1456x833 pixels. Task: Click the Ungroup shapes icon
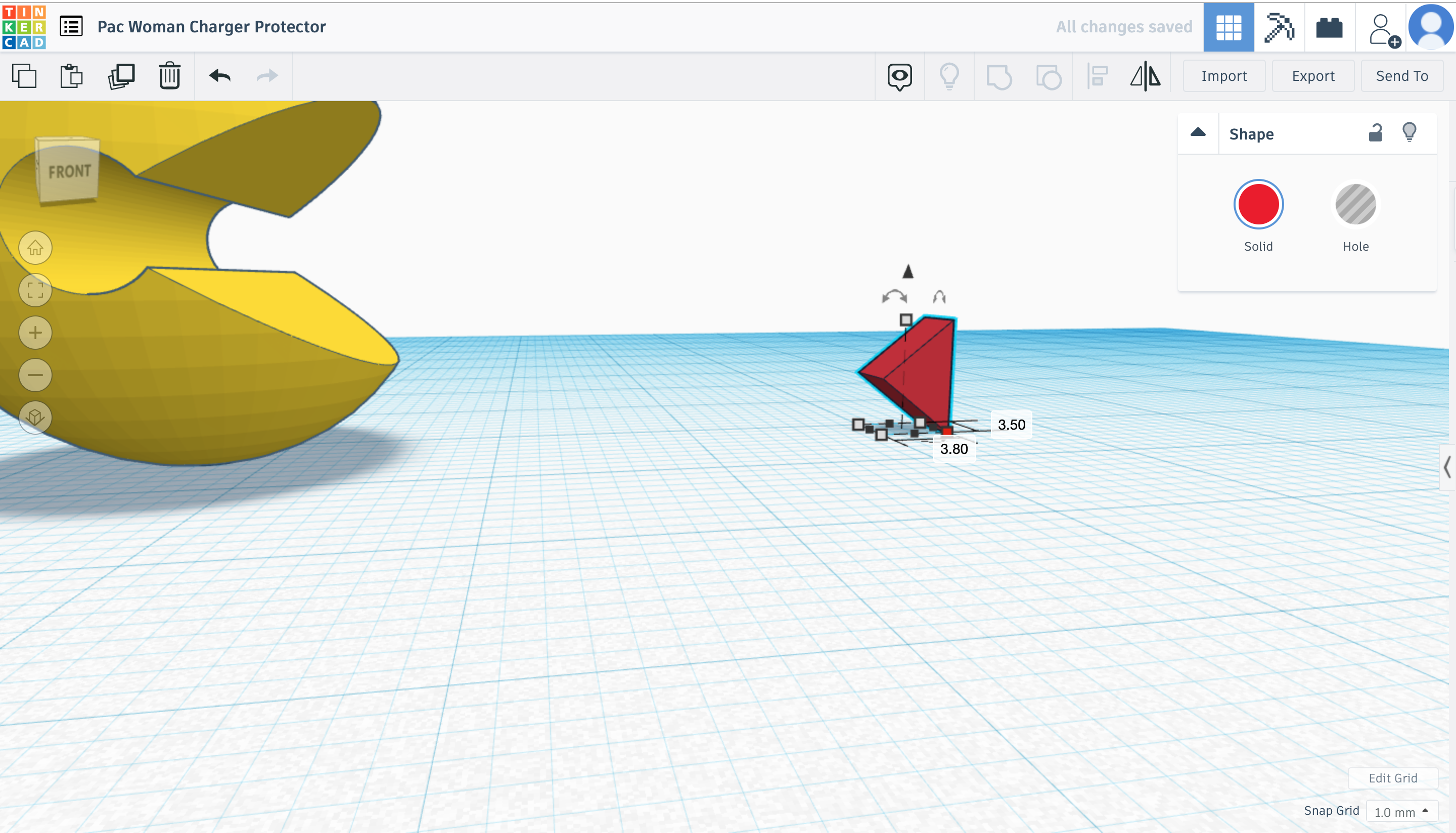[1048, 77]
